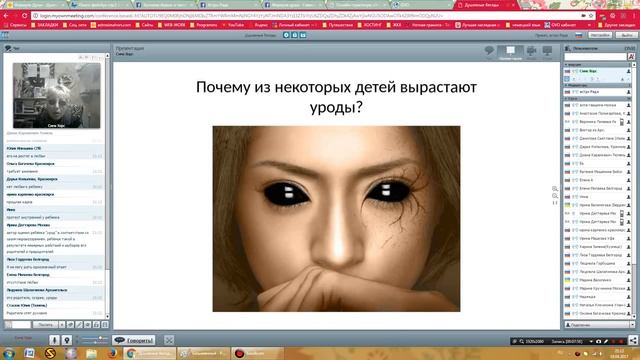
Task: Switch to the Chrome taskbar window
Action: point(150,353)
